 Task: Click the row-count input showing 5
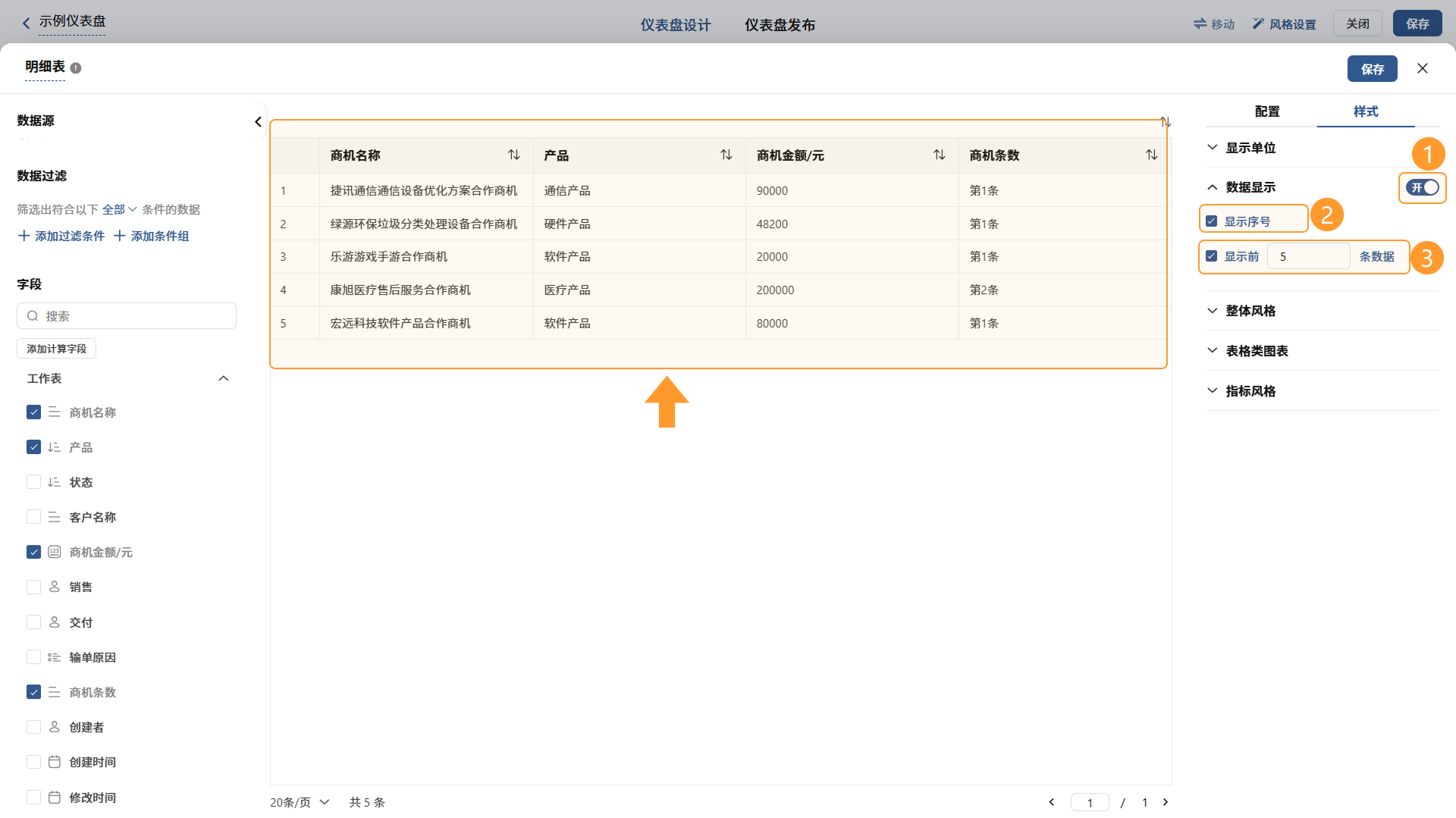pyautogui.click(x=1308, y=256)
